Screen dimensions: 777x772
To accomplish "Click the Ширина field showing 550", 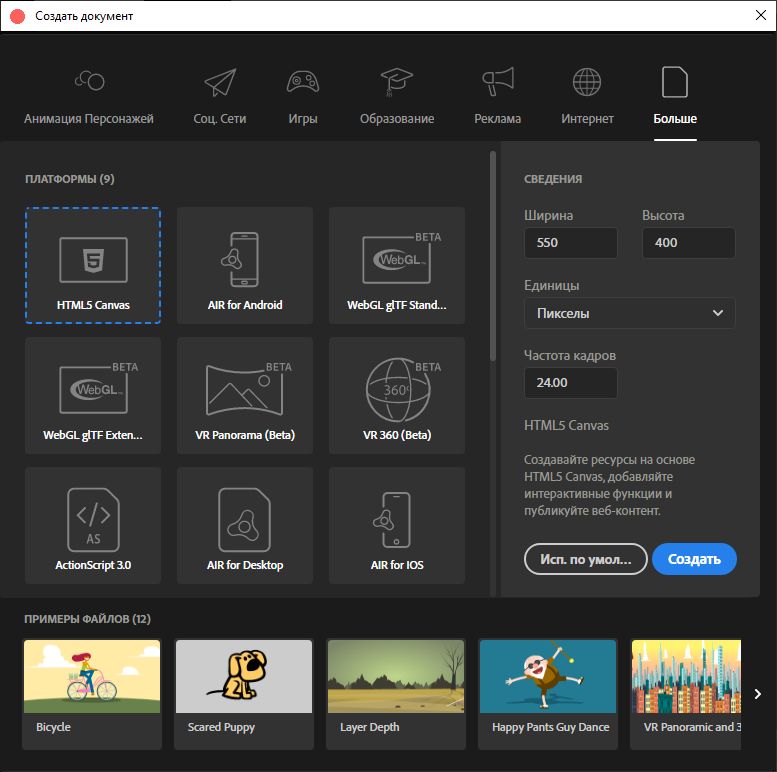I will [x=570, y=243].
